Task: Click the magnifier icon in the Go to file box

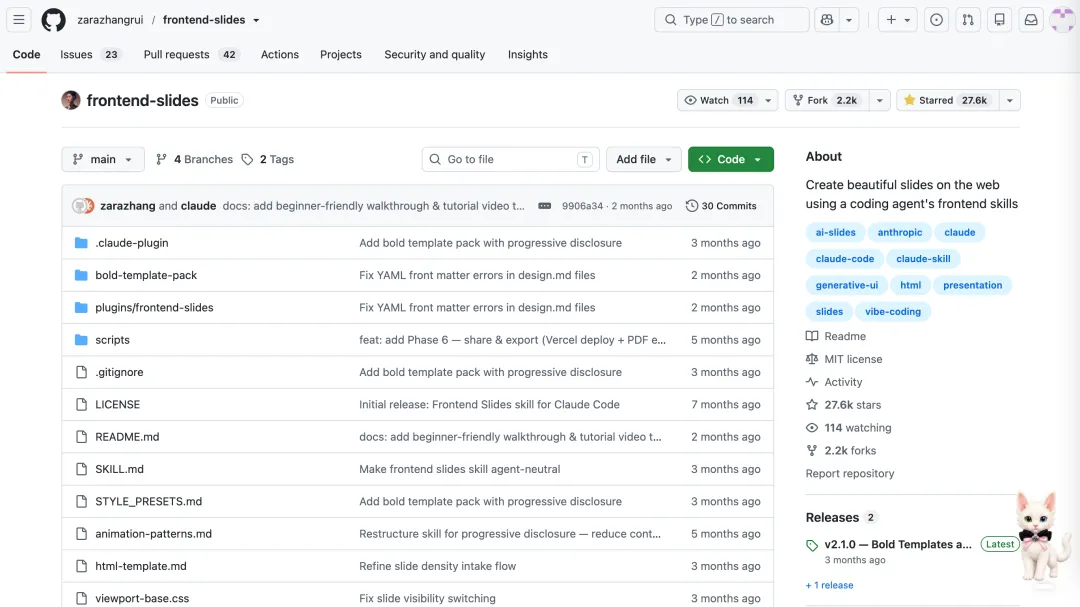Action: (435, 159)
